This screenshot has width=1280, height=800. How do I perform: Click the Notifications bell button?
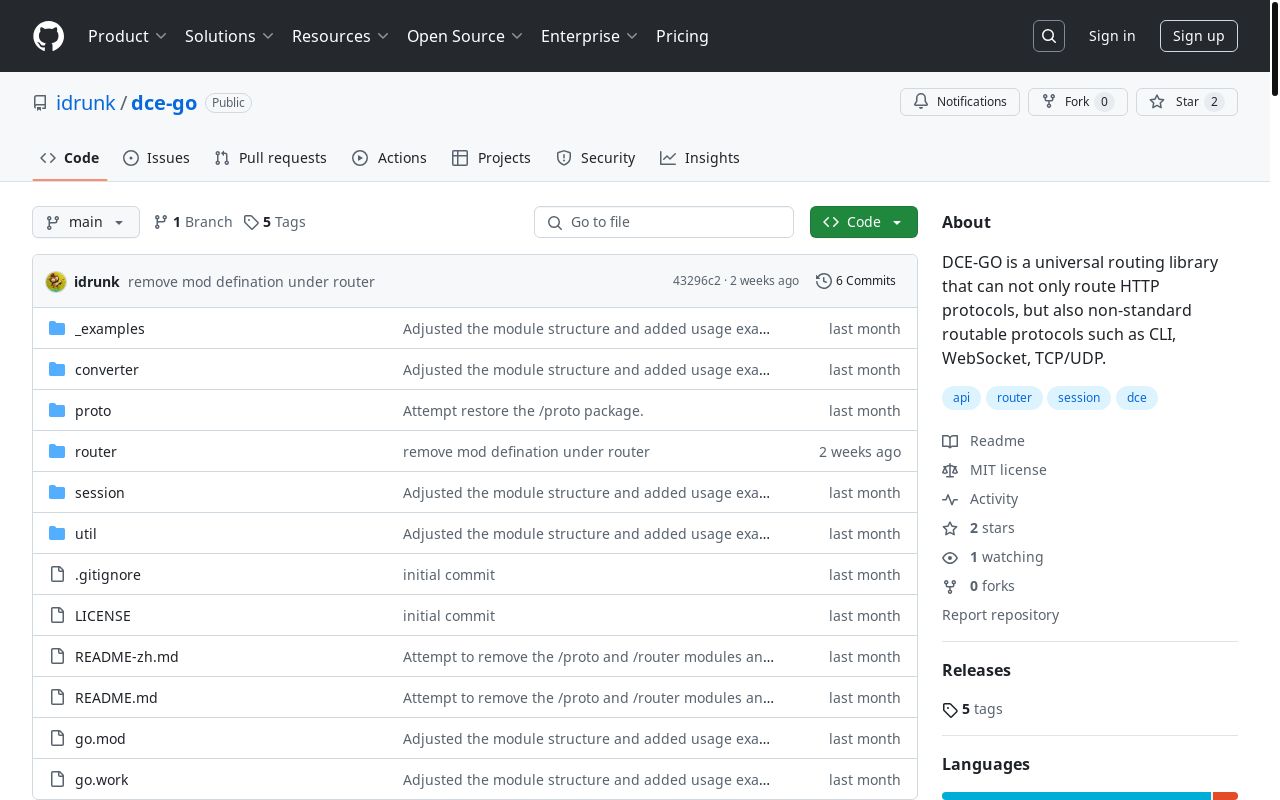[960, 102]
